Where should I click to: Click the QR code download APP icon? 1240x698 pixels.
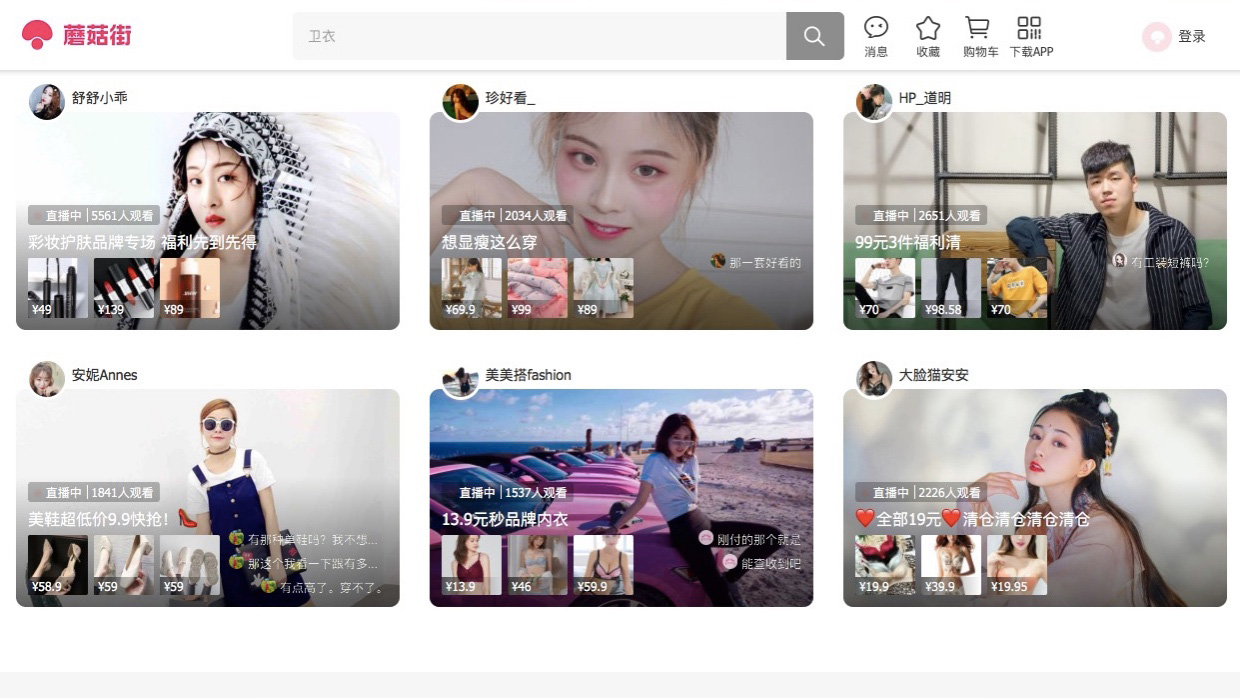[x=1029, y=28]
